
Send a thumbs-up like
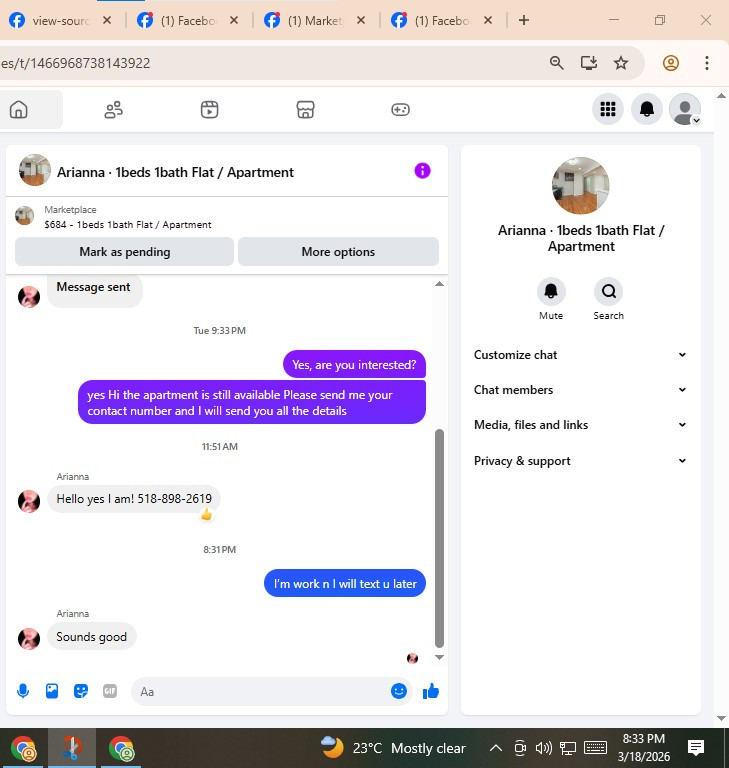pos(431,691)
